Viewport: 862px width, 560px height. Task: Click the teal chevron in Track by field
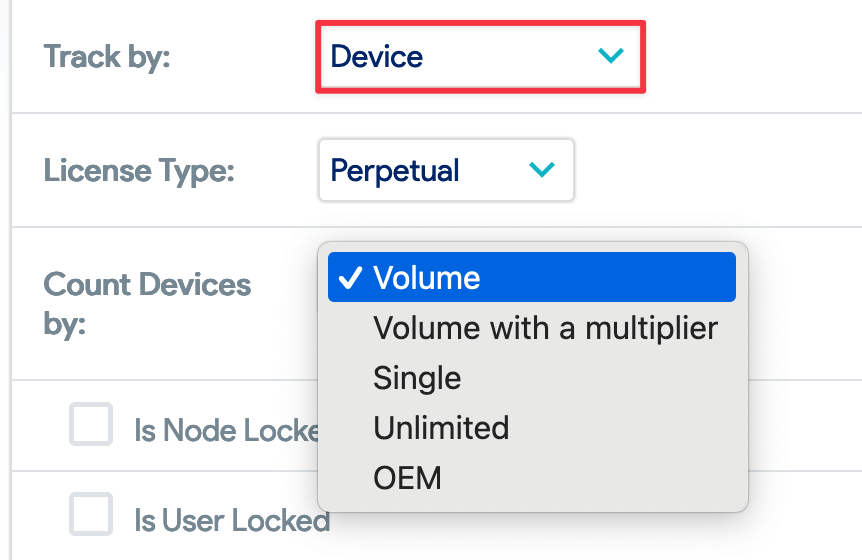(x=611, y=55)
